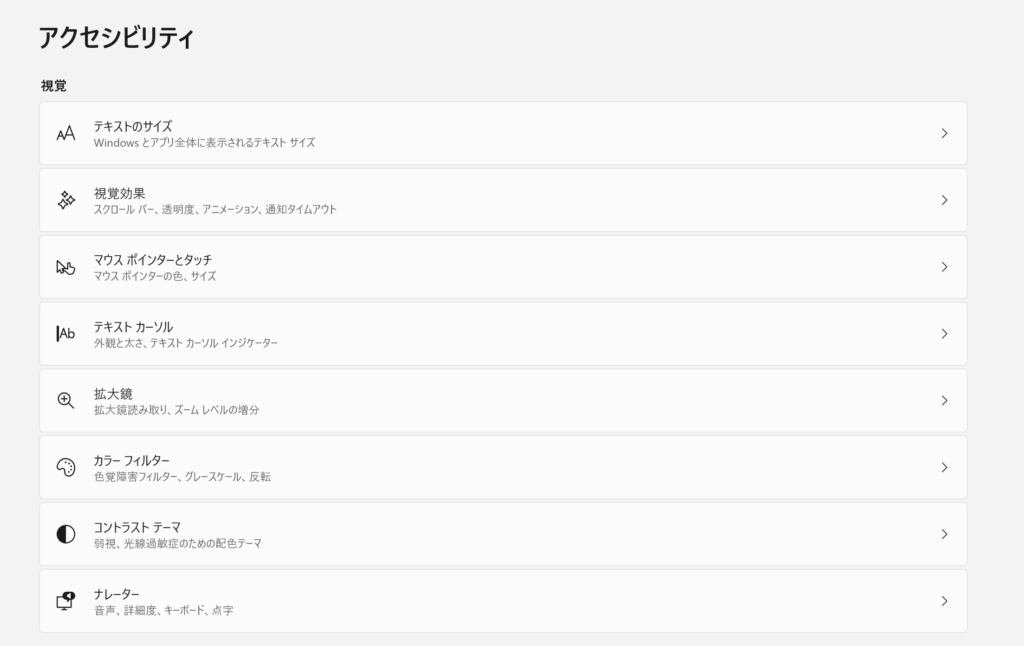Click the 視覚効果 description スクロール バー、透明度
The height and width of the screenshot is (646, 1024).
point(215,210)
